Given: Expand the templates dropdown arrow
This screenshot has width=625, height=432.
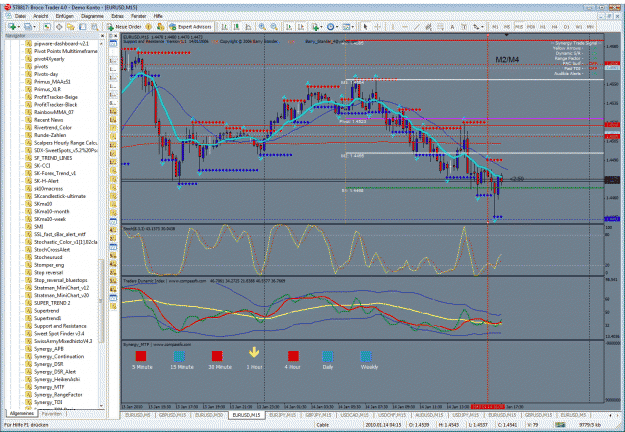Looking at the screenshot, I should coord(353,27).
